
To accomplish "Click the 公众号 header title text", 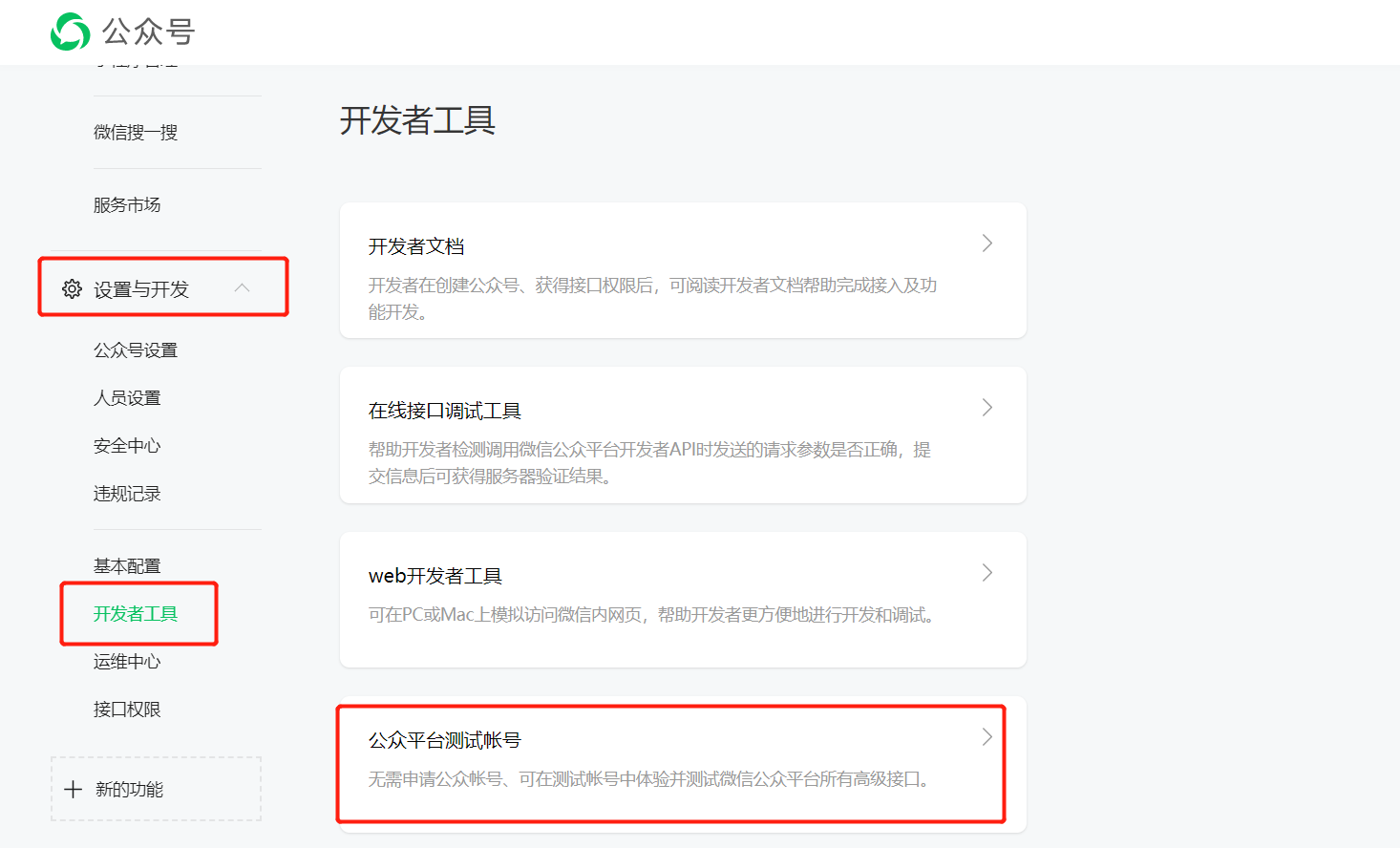I will (149, 32).
